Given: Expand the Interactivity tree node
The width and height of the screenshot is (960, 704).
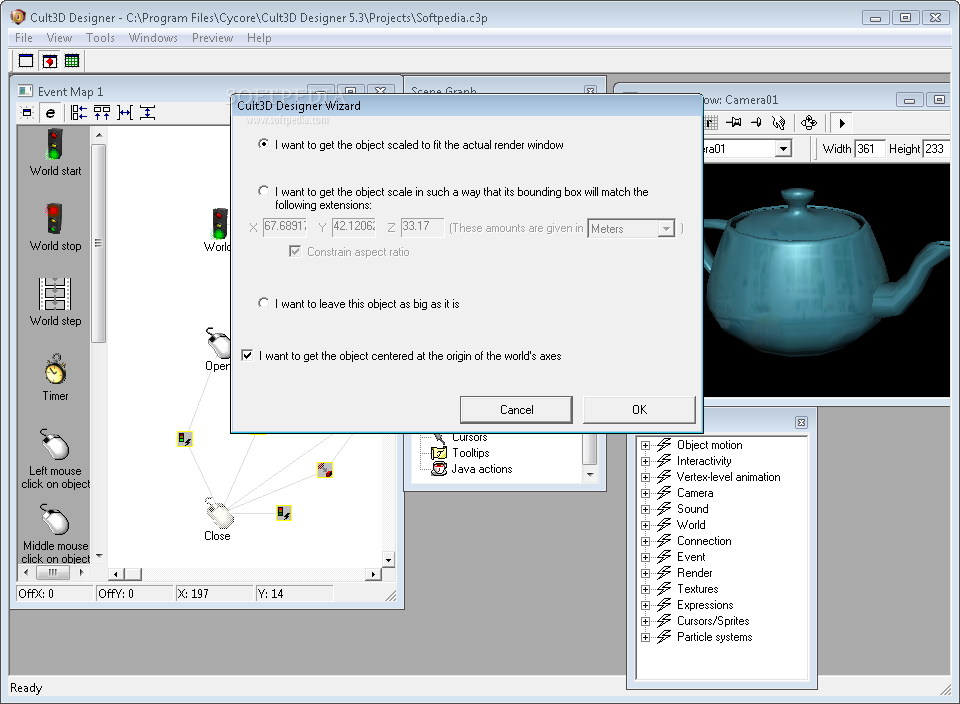Looking at the screenshot, I should tap(645, 461).
